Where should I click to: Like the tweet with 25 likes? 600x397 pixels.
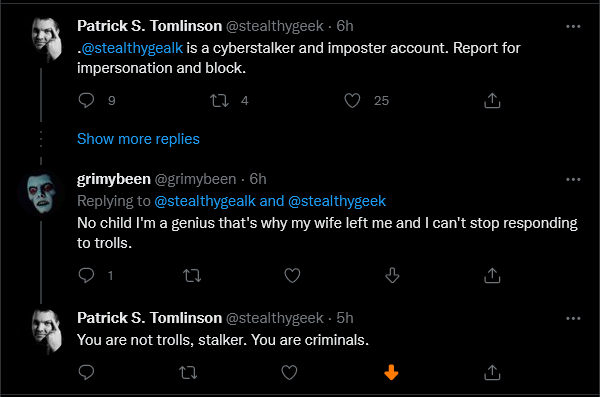coord(352,100)
